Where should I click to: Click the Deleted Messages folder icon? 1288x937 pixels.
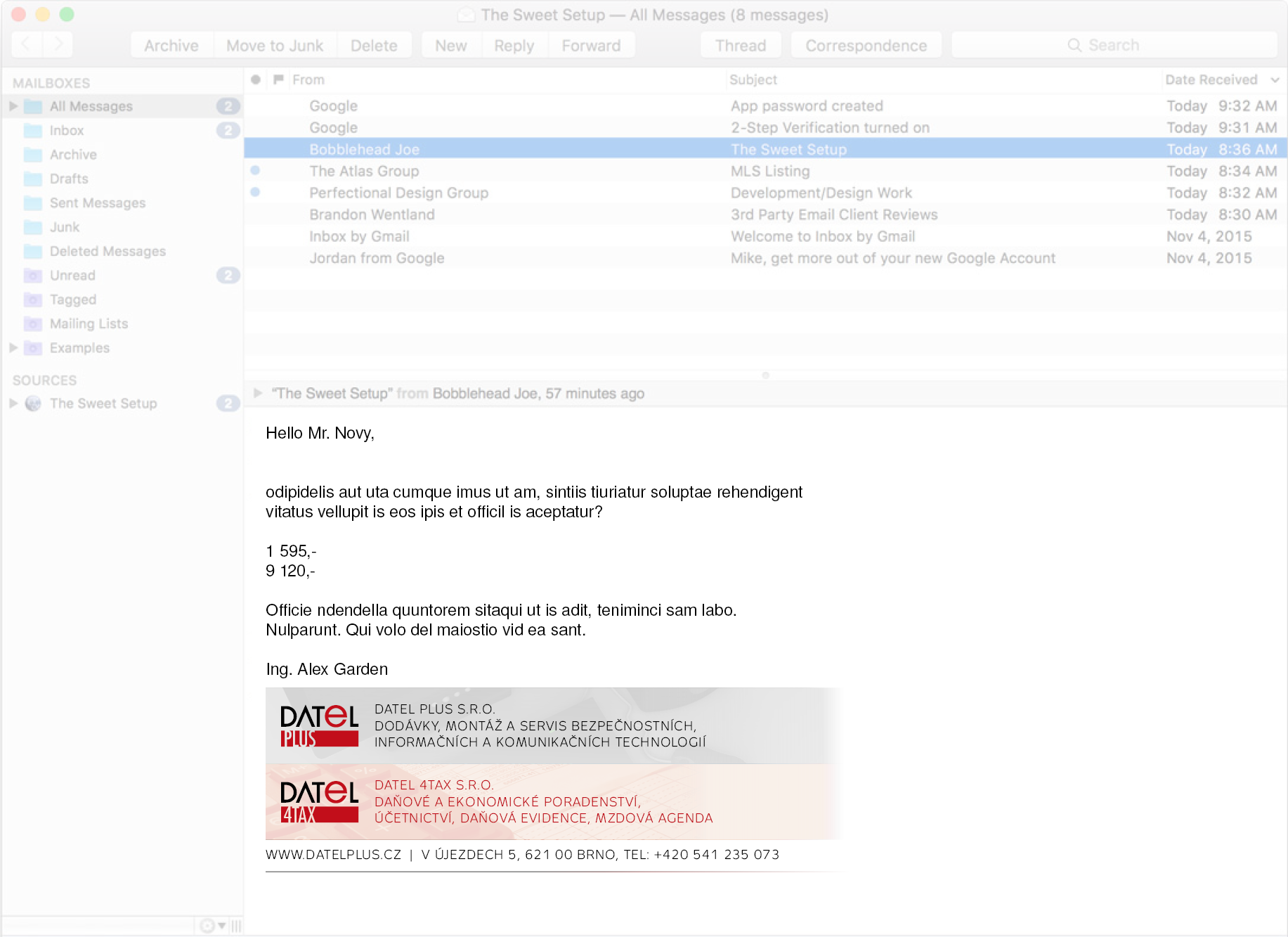[33, 251]
